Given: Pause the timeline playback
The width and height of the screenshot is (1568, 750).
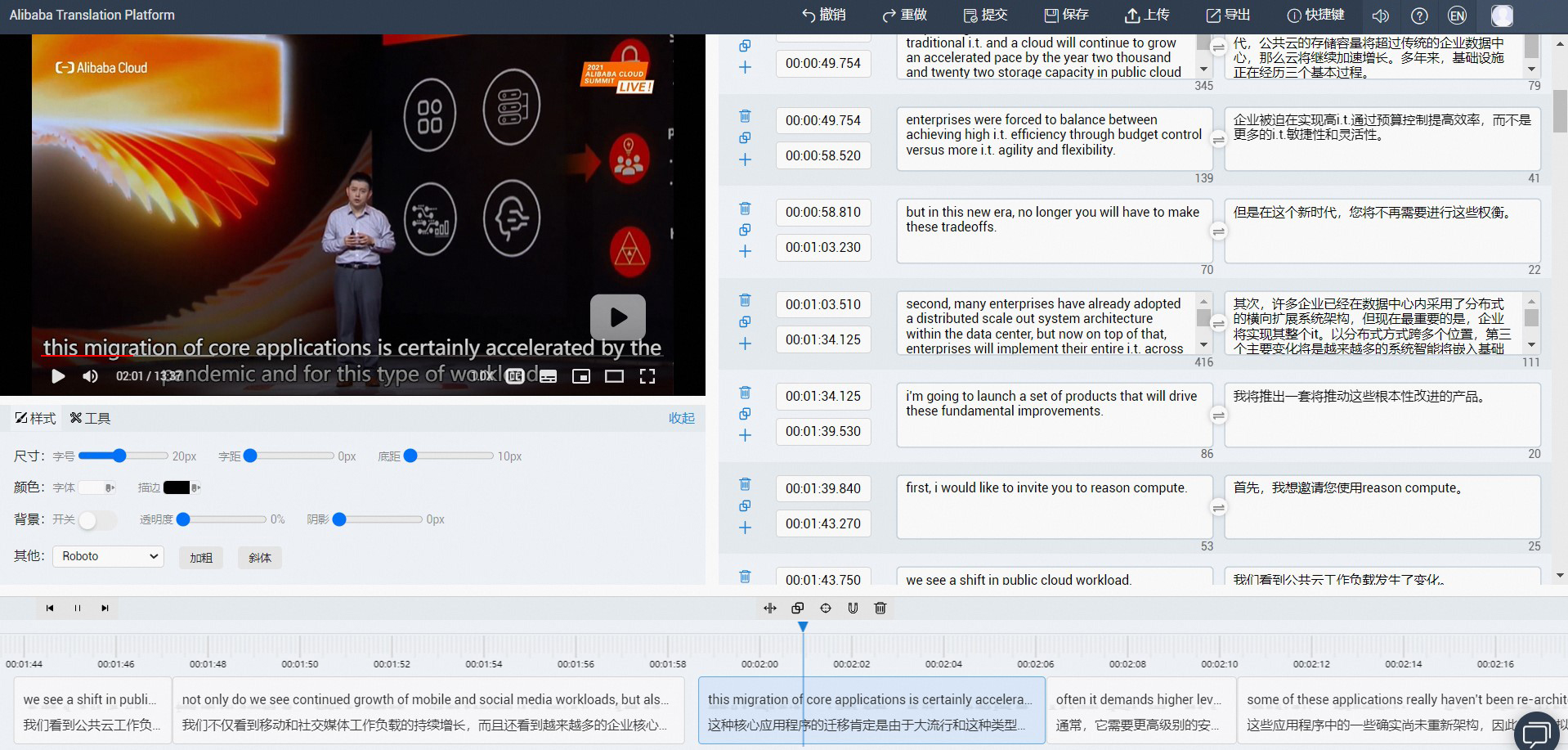Looking at the screenshot, I should (x=78, y=608).
